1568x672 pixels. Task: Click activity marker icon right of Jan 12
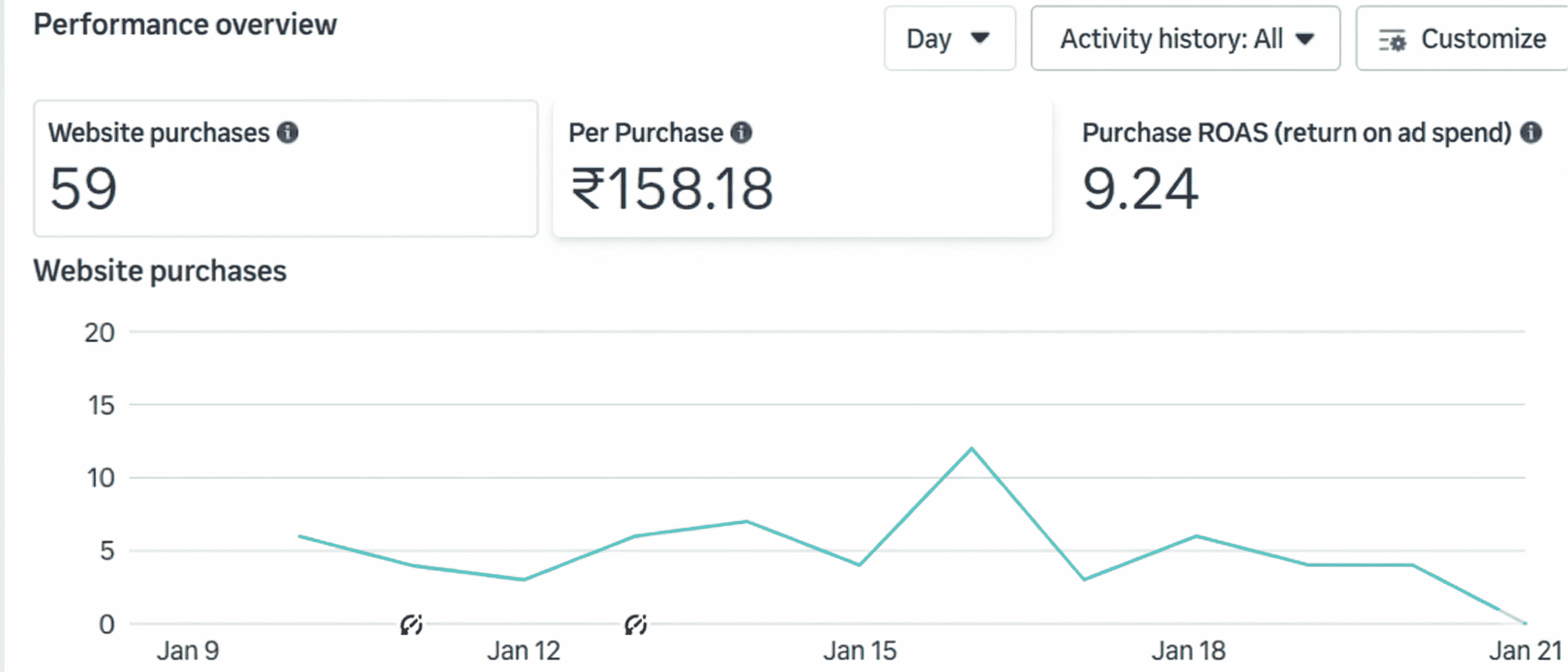coord(635,624)
